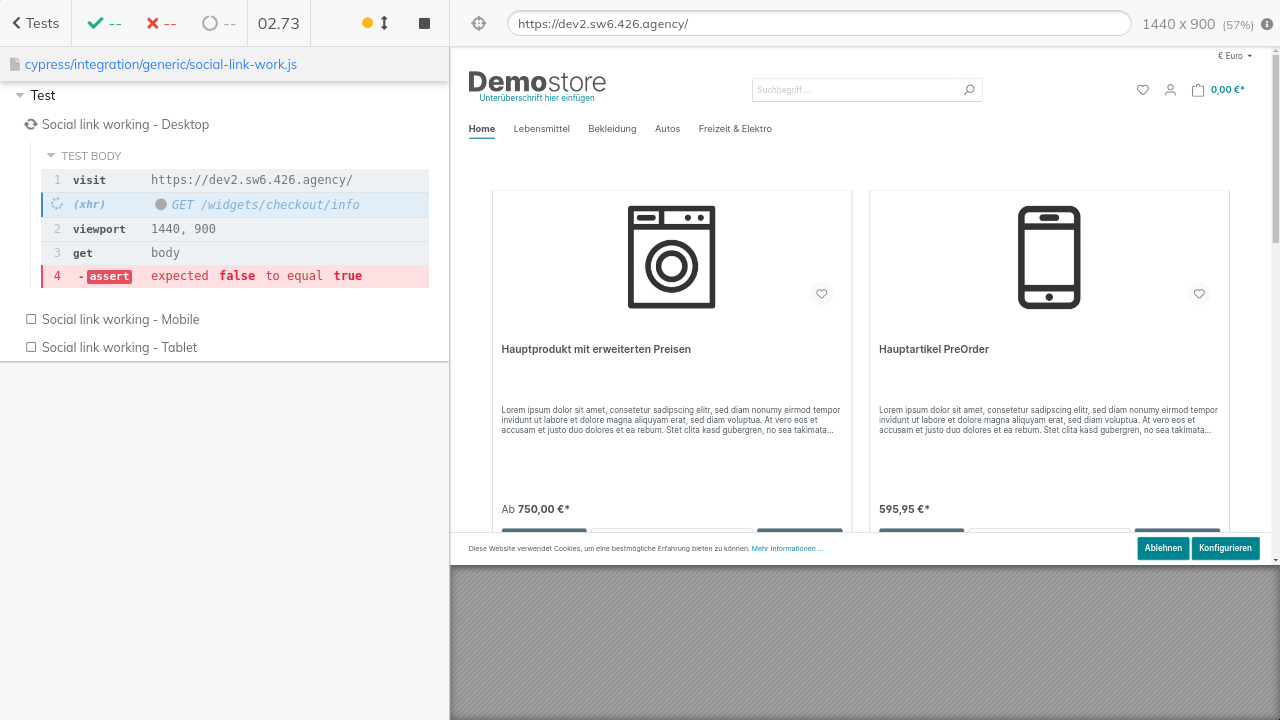Click the wishlist heart icon in store header
Screen dimensions: 1280x720
1143,90
